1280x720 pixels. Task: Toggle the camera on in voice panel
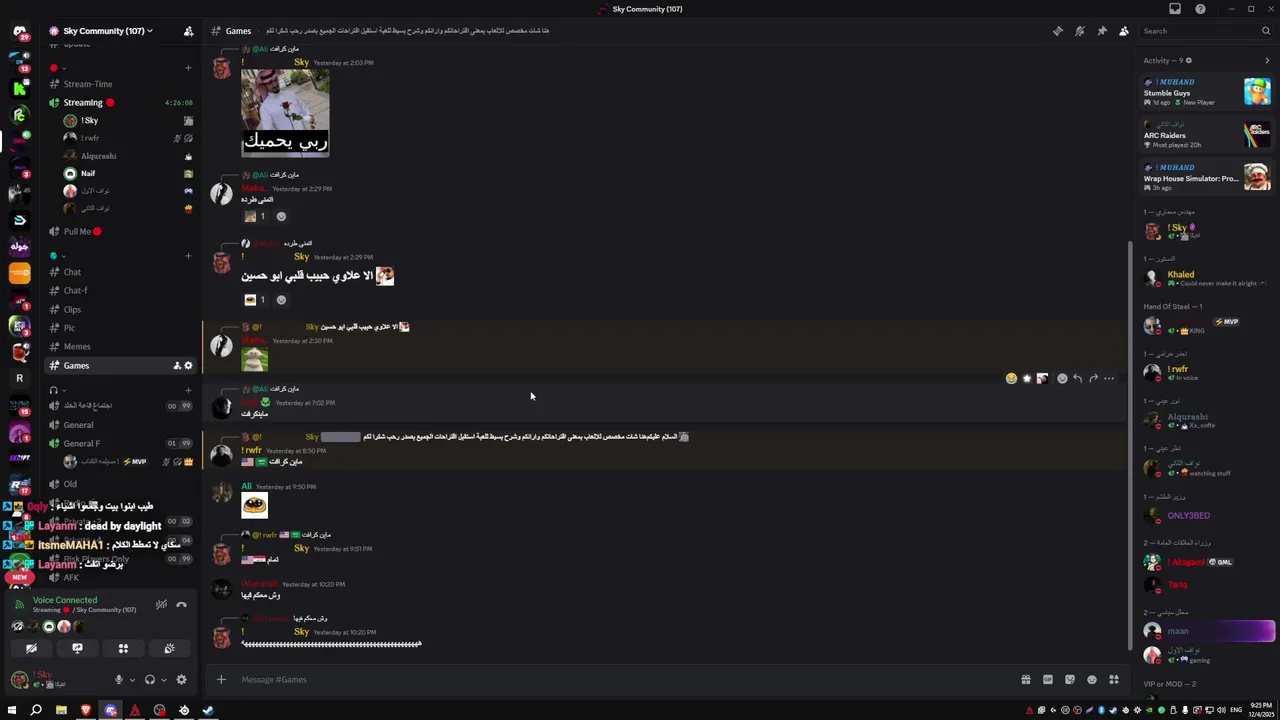31,649
